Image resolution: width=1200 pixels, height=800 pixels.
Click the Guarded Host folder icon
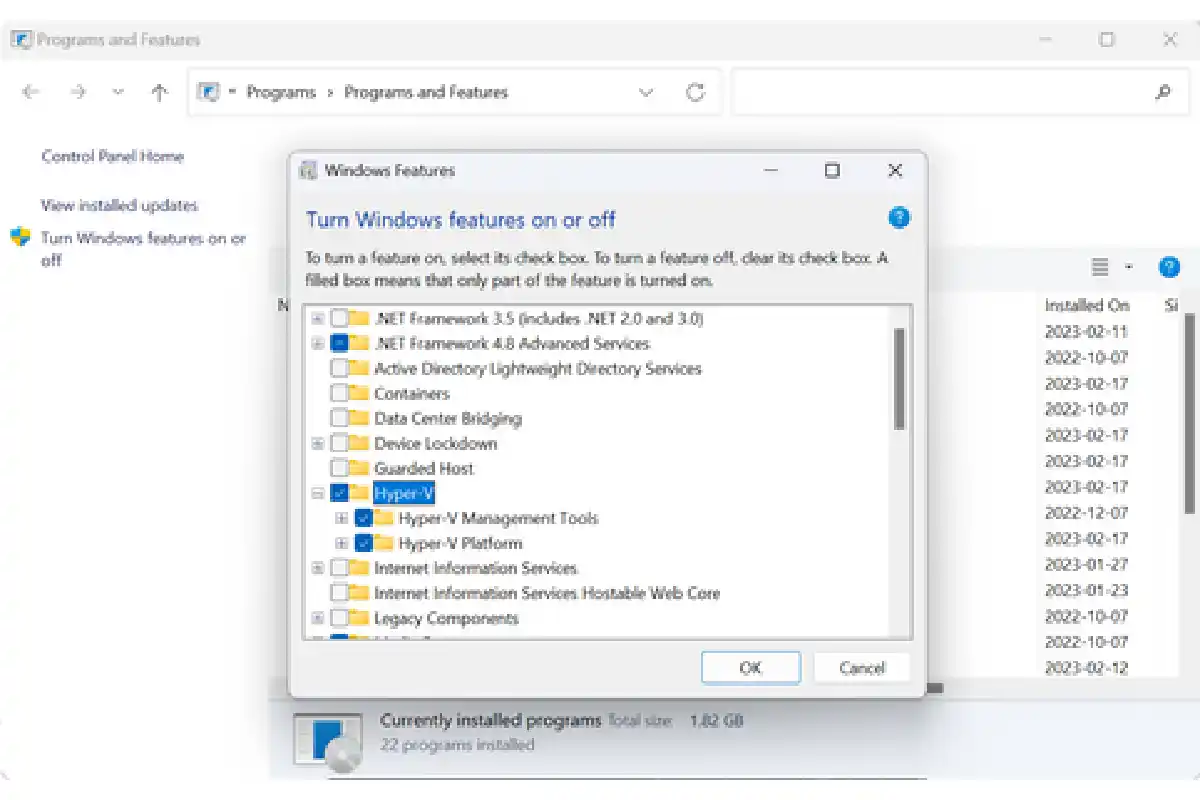coord(359,468)
